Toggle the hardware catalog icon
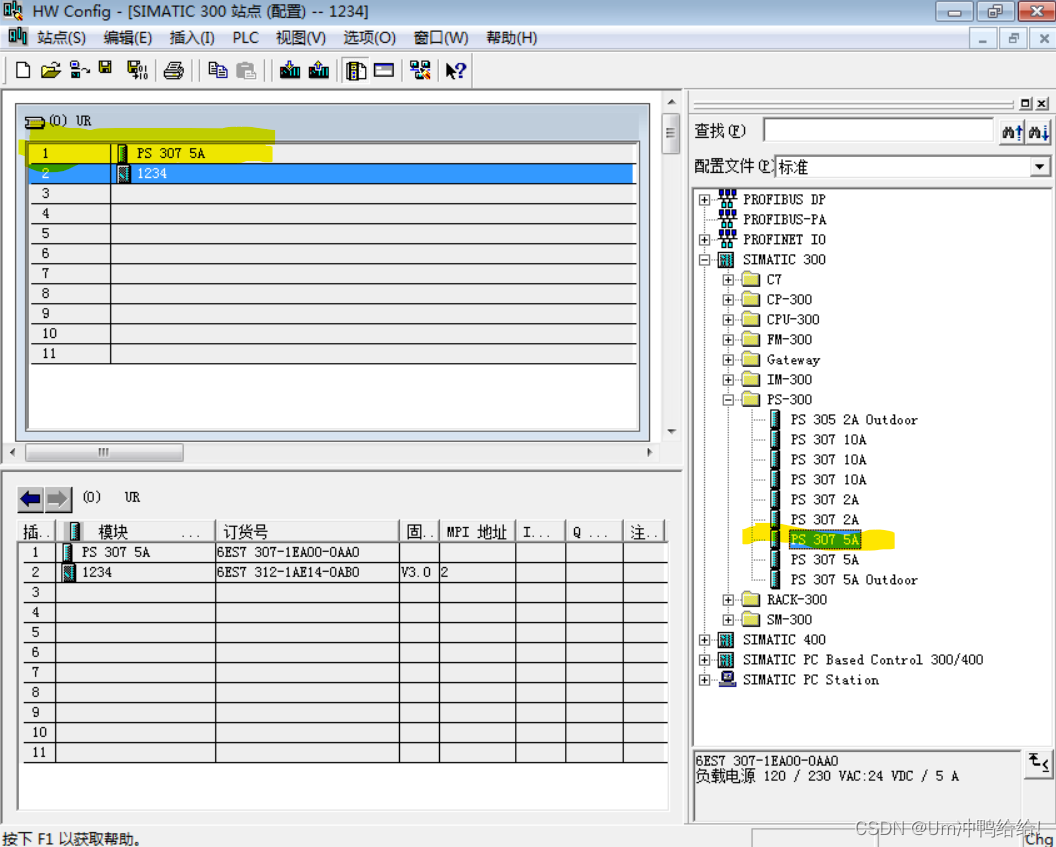1056x847 pixels. 356,70
